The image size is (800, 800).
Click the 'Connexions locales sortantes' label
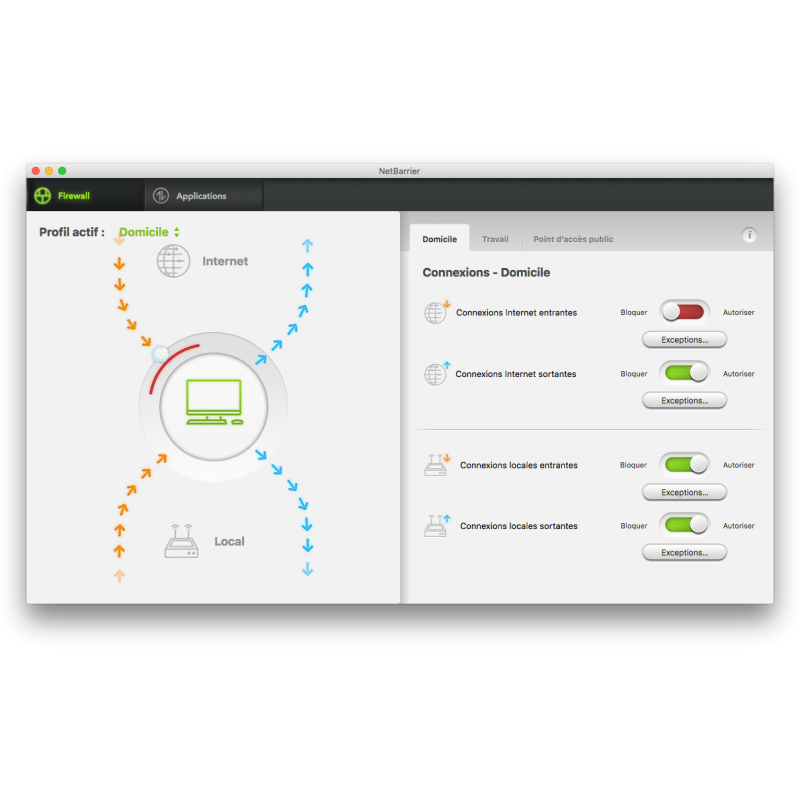(x=519, y=526)
